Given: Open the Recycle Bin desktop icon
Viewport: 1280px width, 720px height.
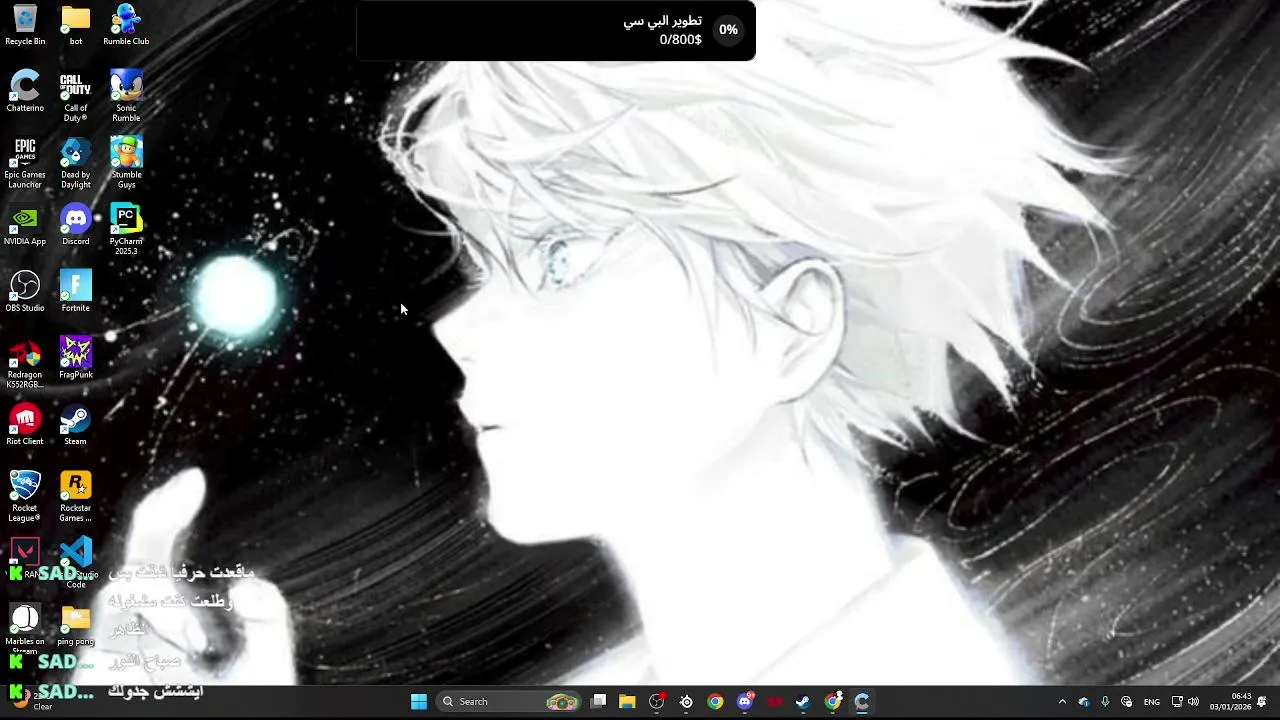Looking at the screenshot, I should [x=25, y=25].
